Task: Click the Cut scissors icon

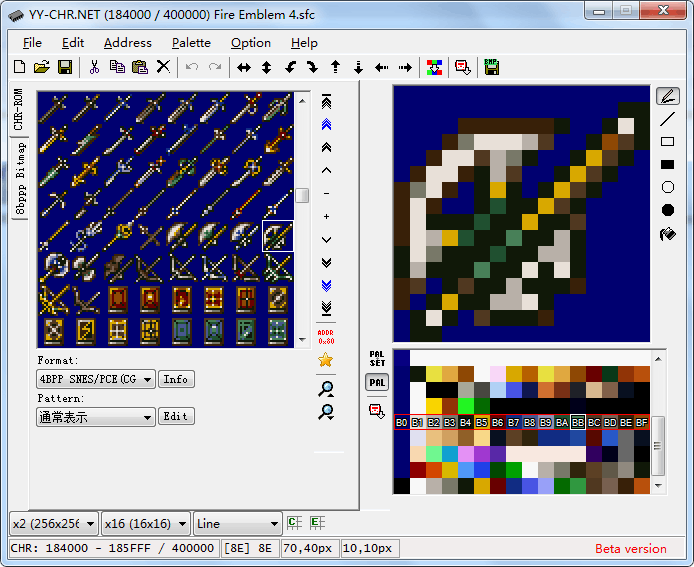Action: 94,67
